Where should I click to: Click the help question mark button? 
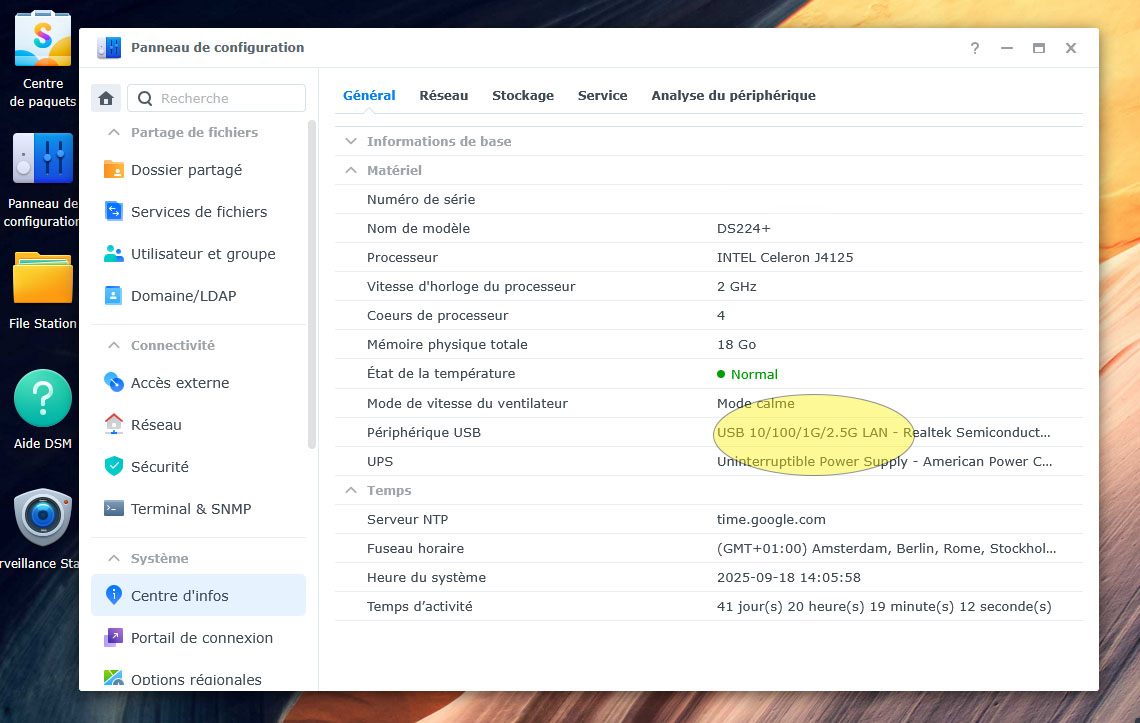coord(974,48)
